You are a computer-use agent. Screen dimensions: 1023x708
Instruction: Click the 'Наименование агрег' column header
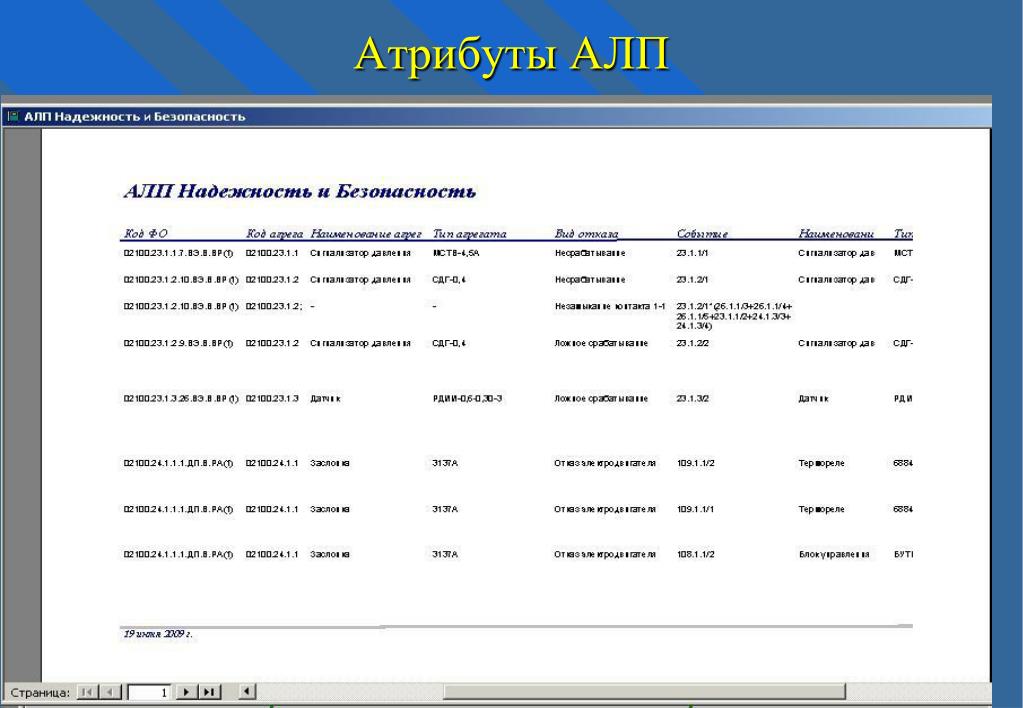[x=366, y=234]
